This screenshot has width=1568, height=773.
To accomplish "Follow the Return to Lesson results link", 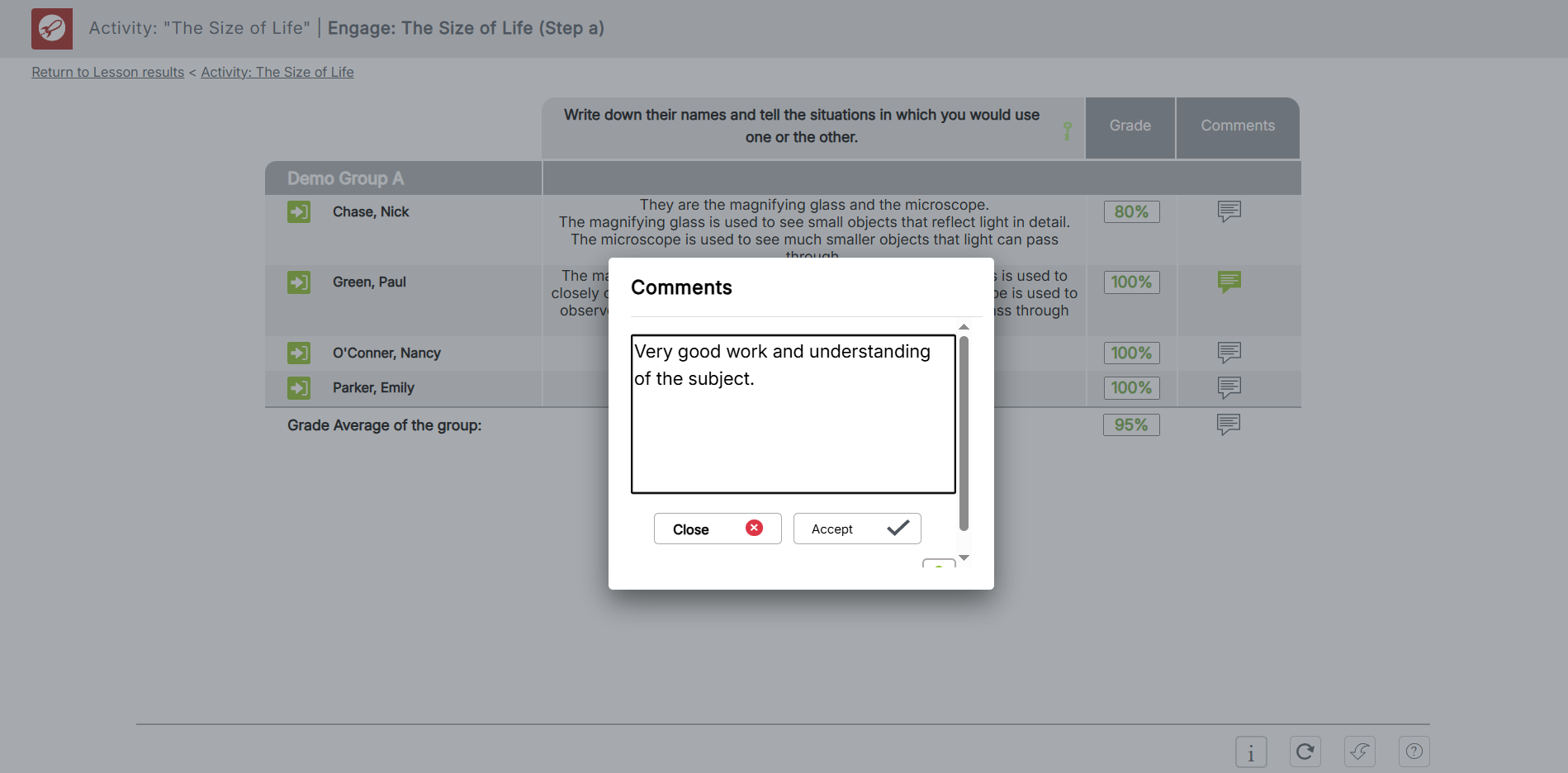I will 108,72.
